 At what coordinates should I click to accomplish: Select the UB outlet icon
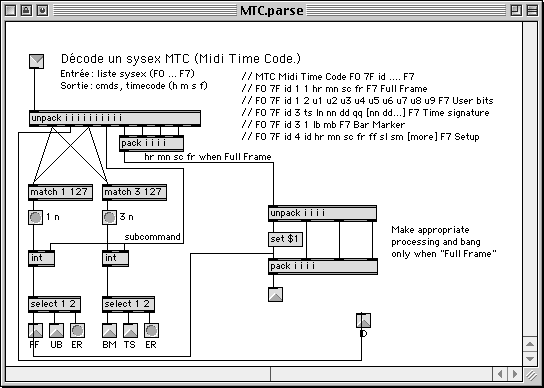tap(56, 330)
